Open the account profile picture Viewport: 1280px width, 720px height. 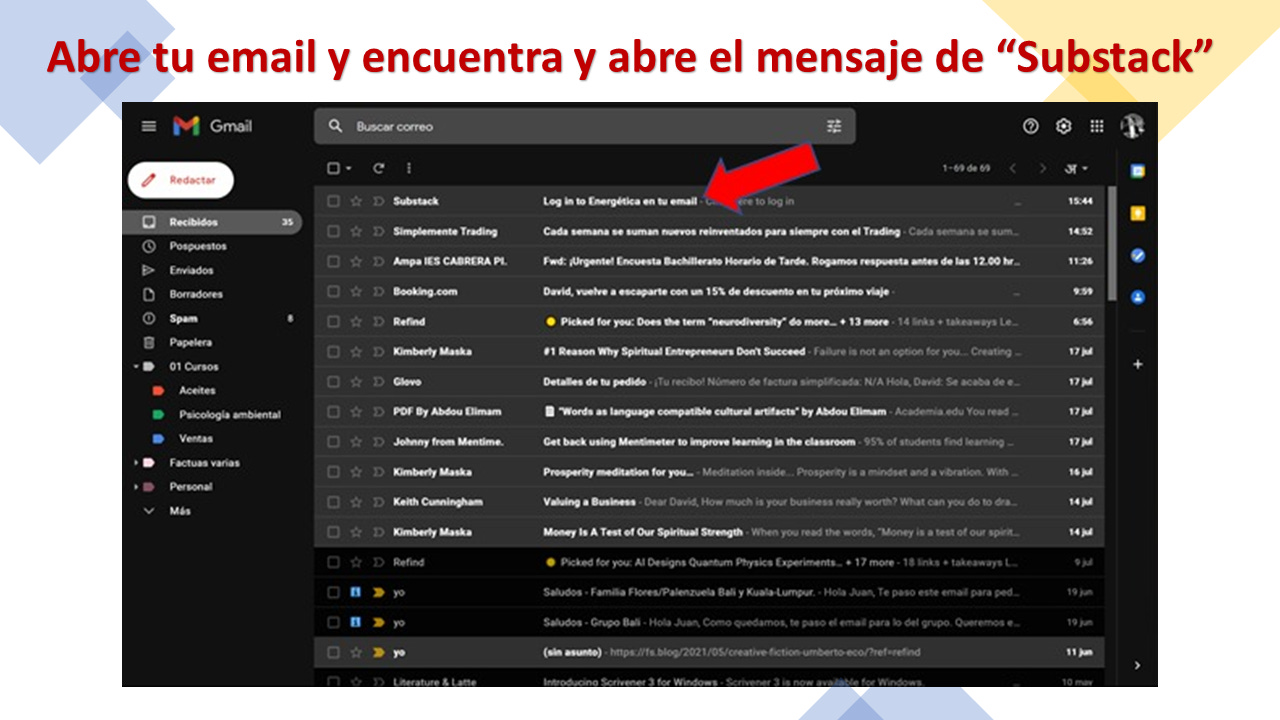1132,126
